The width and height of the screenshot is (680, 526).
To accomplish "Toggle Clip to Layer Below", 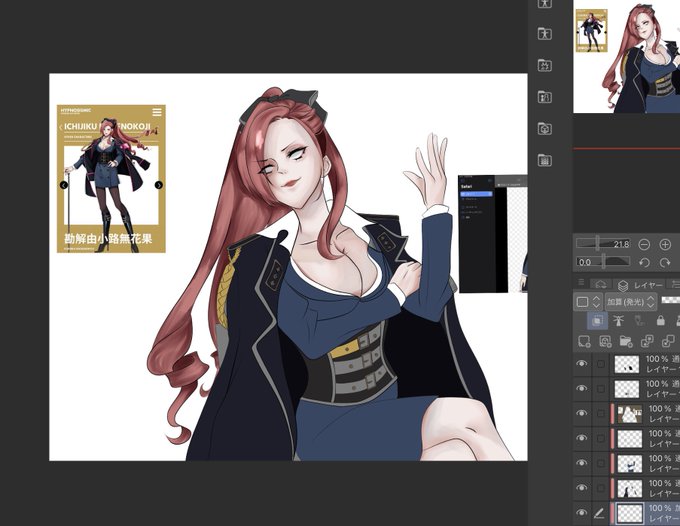I will [597, 321].
